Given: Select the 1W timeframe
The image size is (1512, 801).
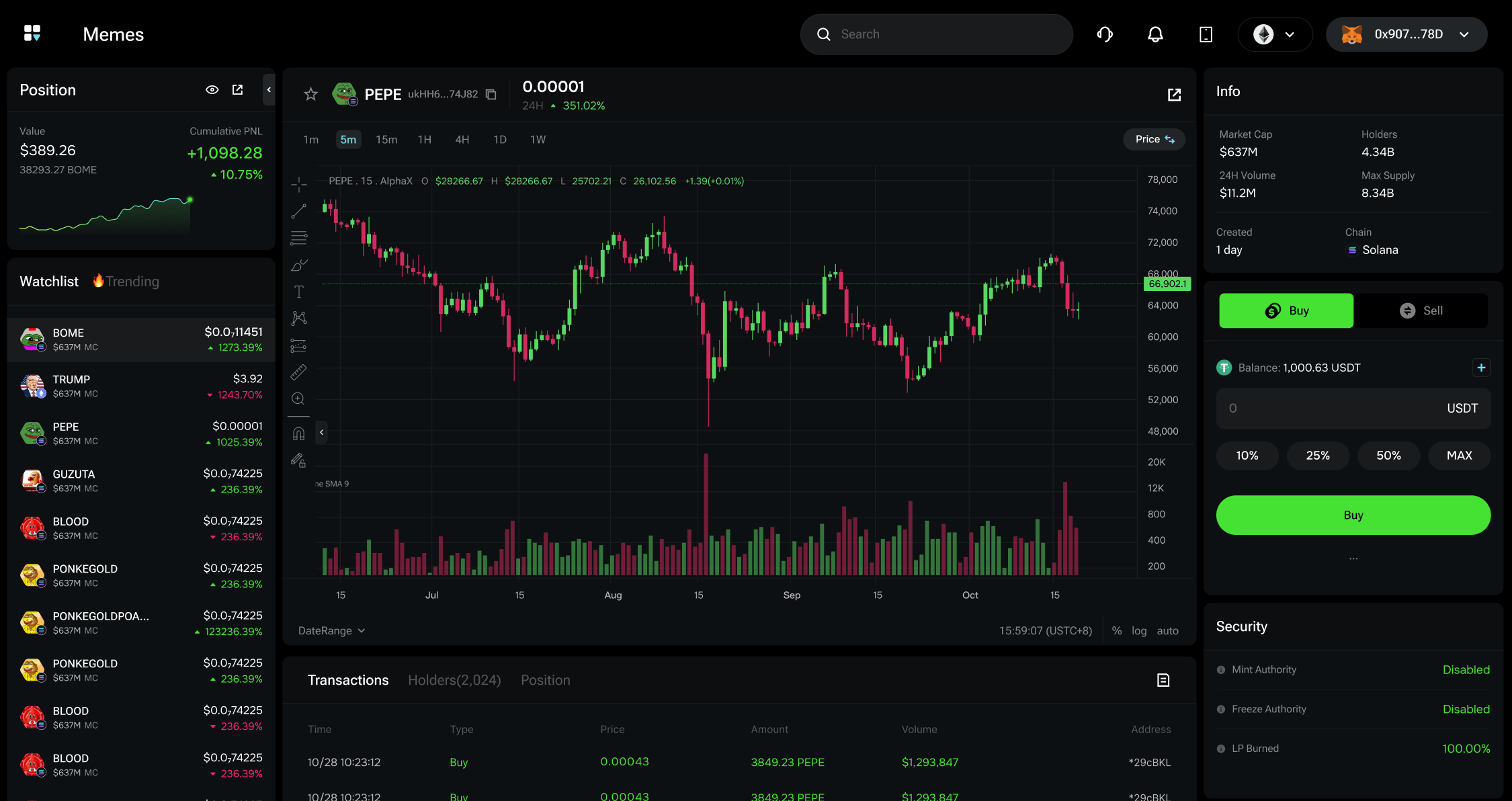Looking at the screenshot, I should 538,139.
